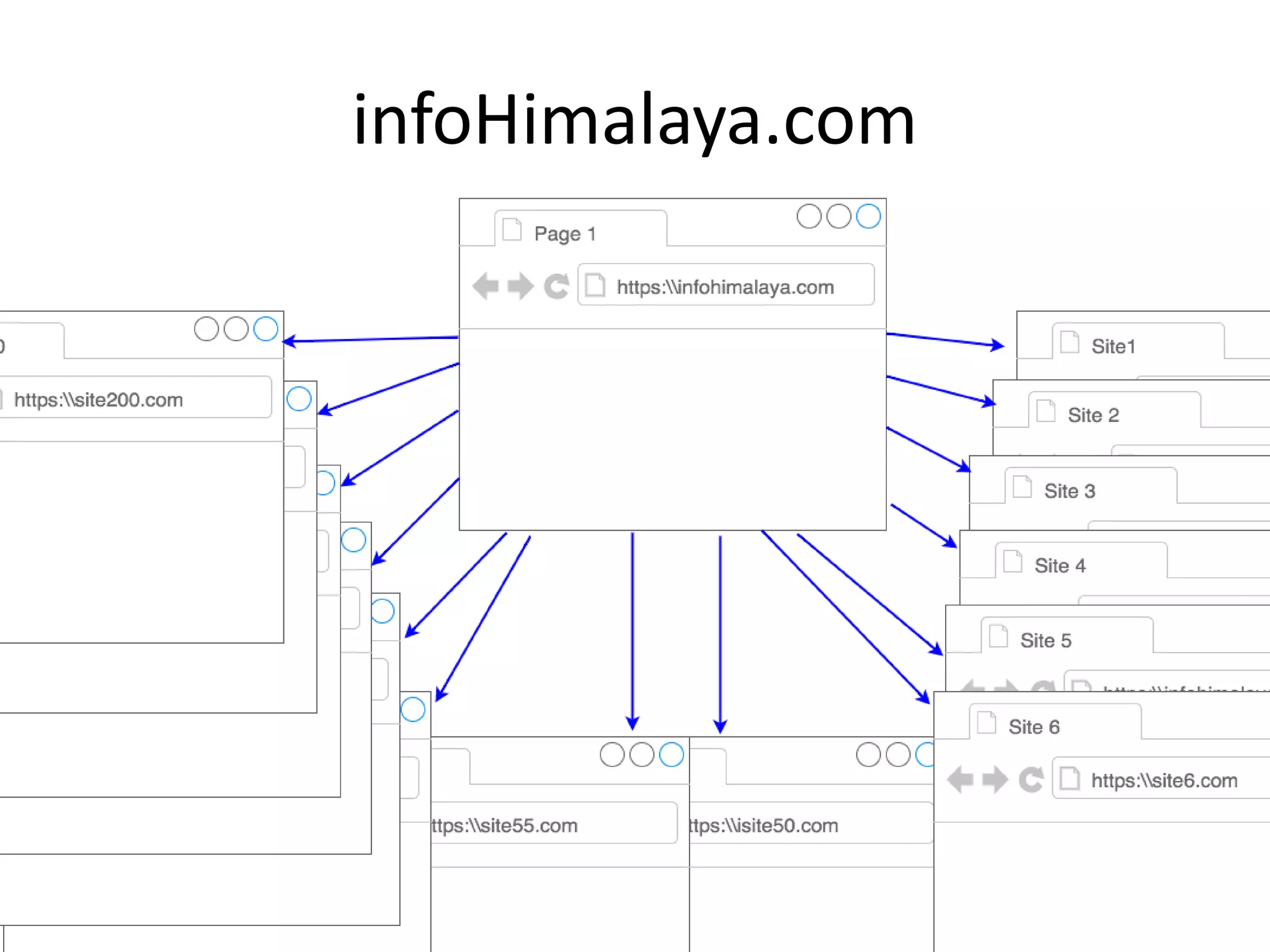Click the https:\\site6.com address field
This screenshot has width=1270, height=952.
[1161, 778]
